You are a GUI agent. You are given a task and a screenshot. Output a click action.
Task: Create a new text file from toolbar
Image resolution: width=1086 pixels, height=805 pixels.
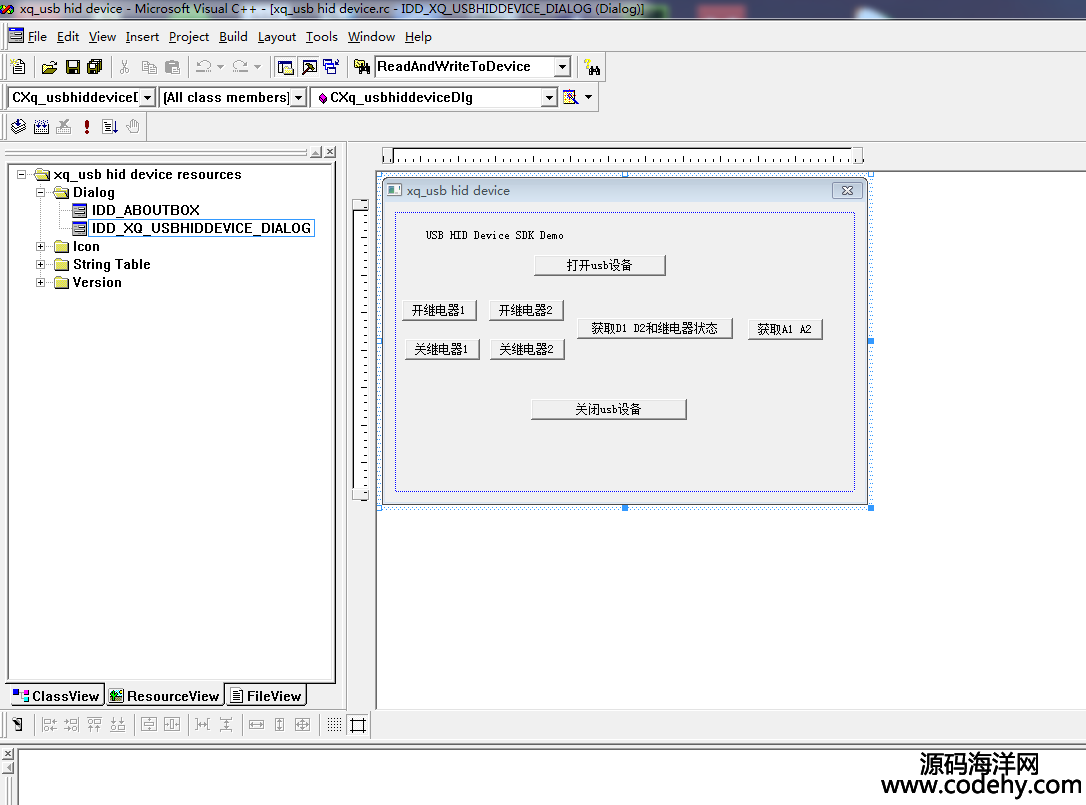click(19, 67)
